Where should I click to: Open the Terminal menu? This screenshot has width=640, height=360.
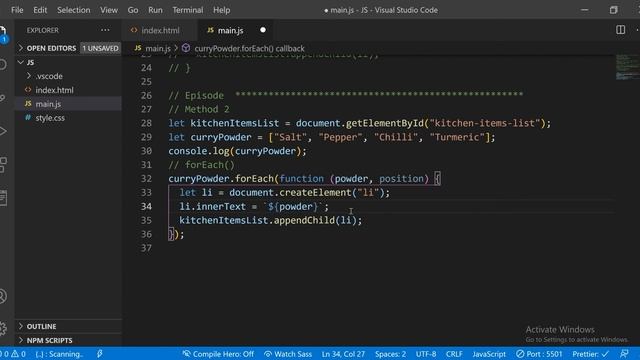pyautogui.click(x=188, y=10)
